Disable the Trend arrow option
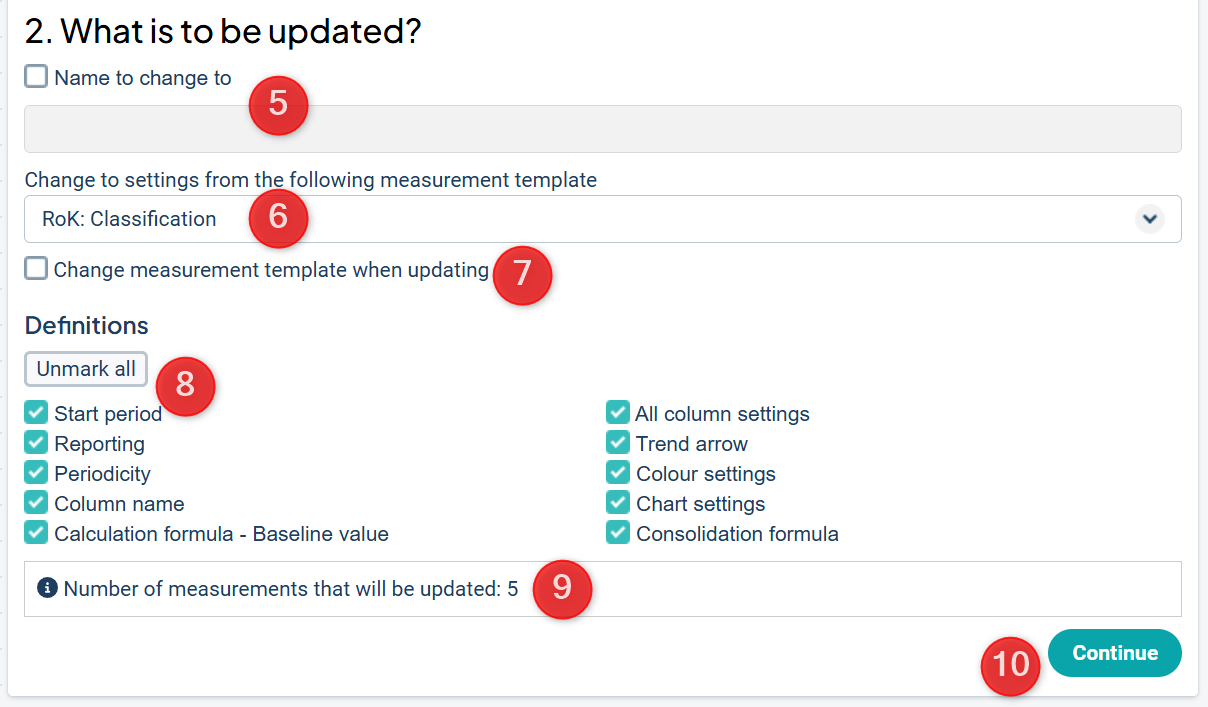 (618, 443)
